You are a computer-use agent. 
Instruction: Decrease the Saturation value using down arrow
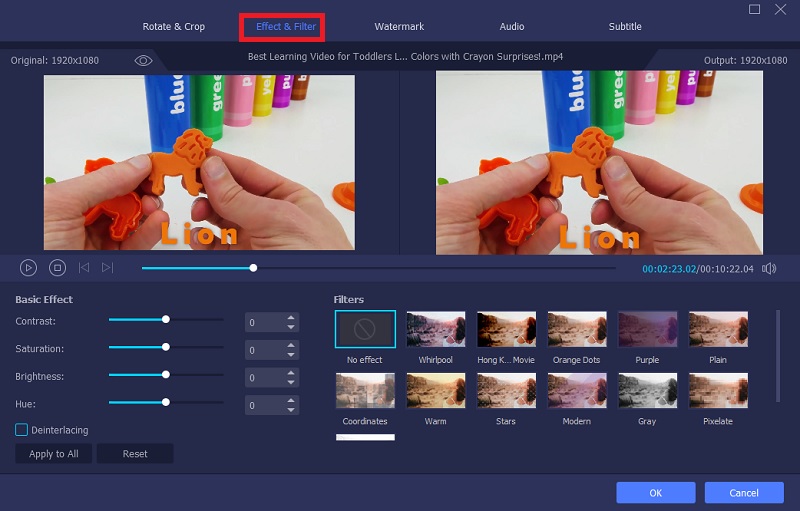291,355
